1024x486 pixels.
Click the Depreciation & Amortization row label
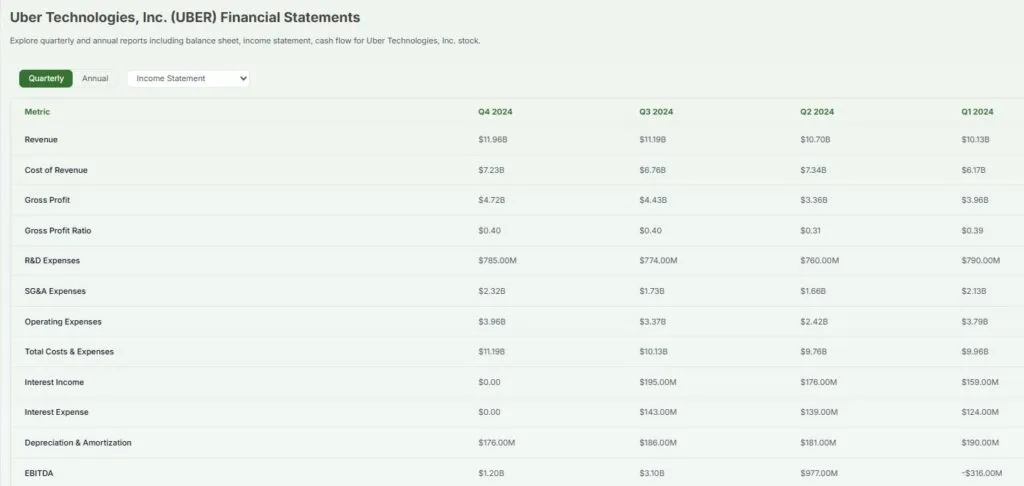coord(78,442)
